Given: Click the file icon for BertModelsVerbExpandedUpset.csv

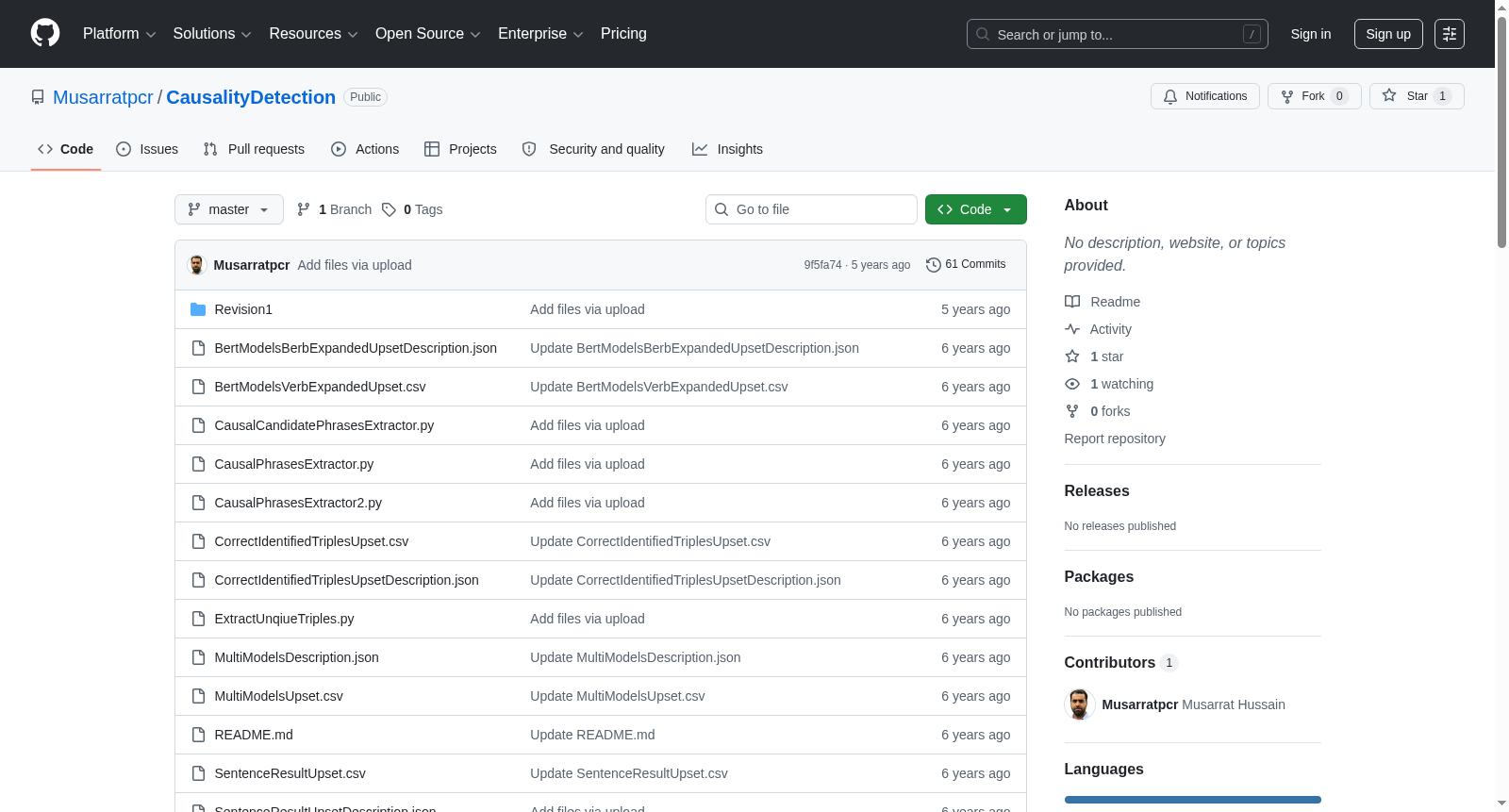Looking at the screenshot, I should (x=198, y=387).
